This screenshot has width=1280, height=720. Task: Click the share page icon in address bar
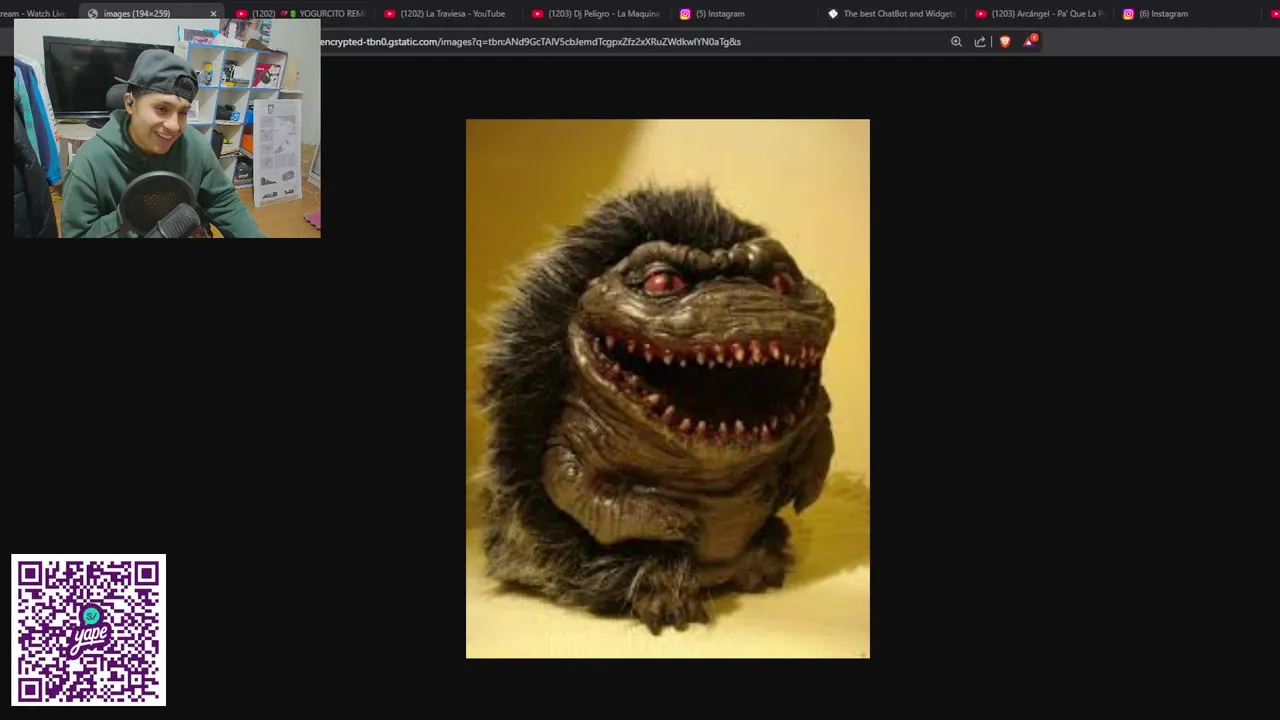(980, 42)
